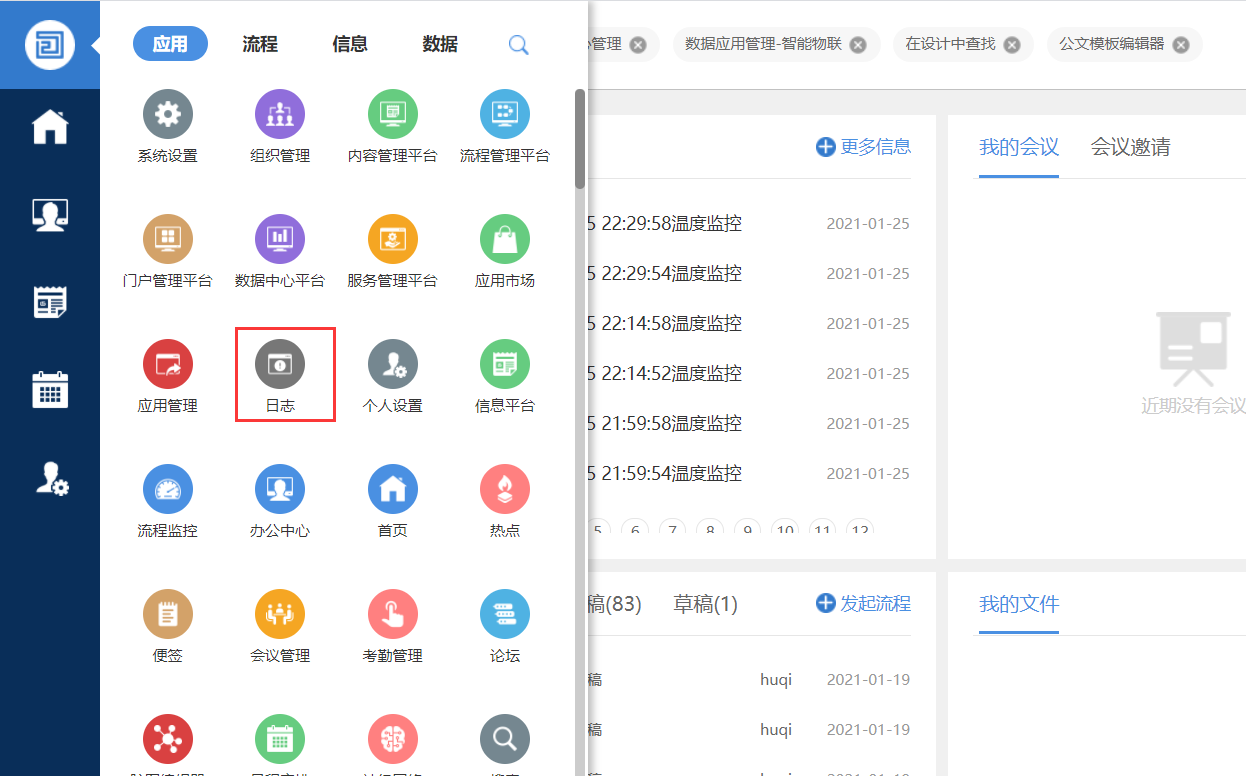Click the search magnifier in app menu
Viewport: 1246px width, 776px height.
[518, 45]
